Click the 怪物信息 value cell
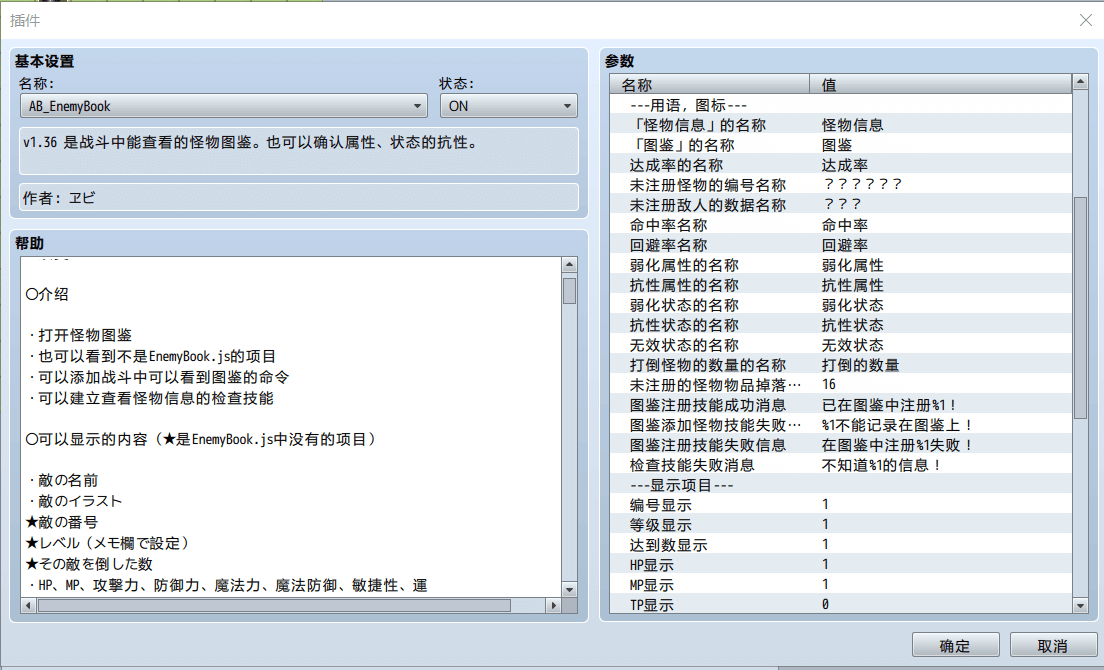 (853, 125)
